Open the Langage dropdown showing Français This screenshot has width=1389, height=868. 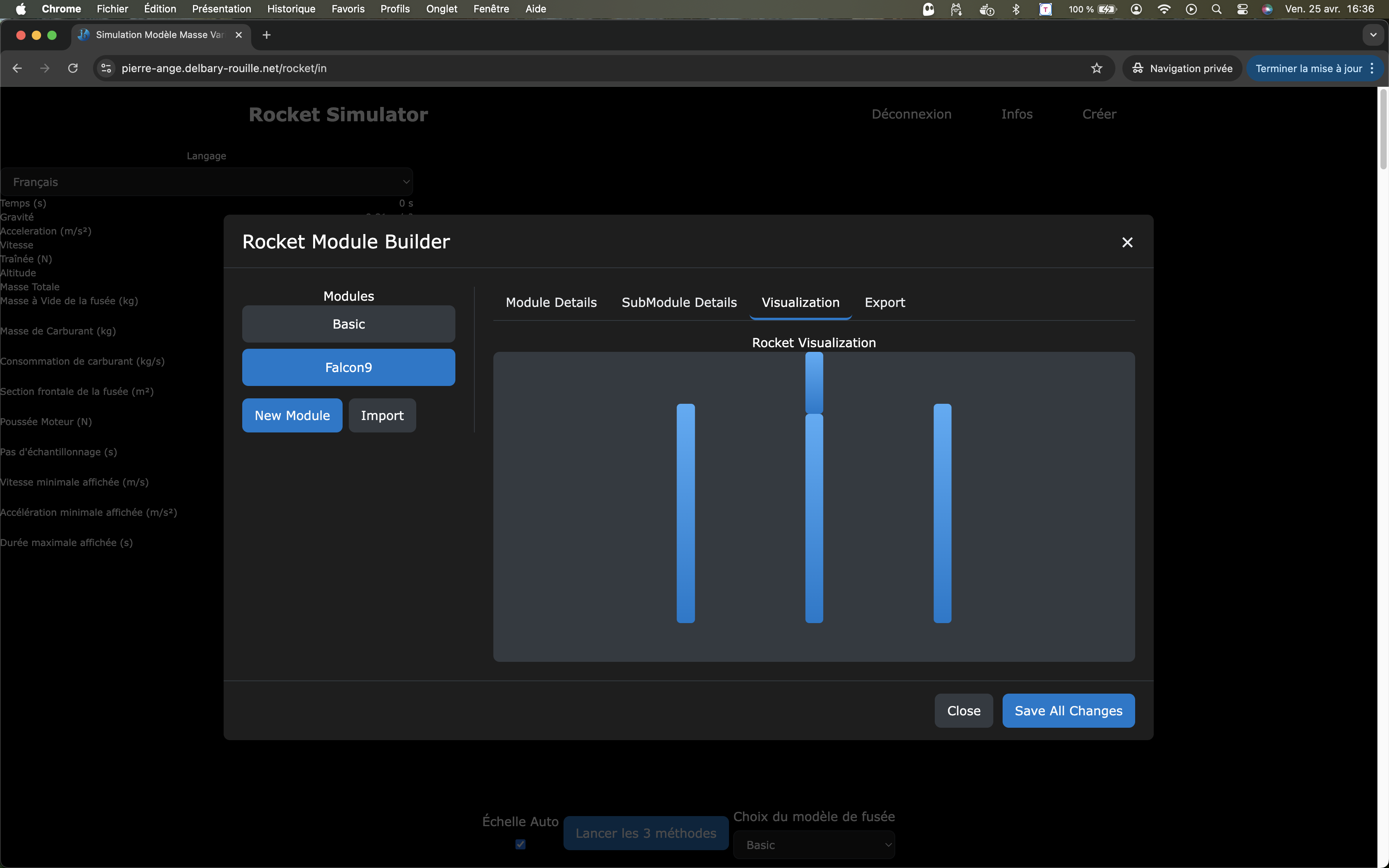click(207, 182)
